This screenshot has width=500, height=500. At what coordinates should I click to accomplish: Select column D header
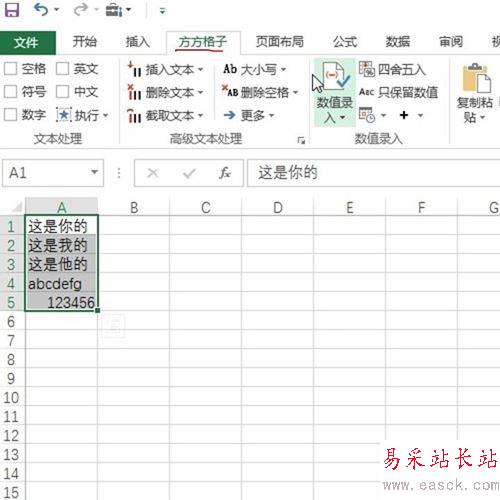(x=278, y=207)
